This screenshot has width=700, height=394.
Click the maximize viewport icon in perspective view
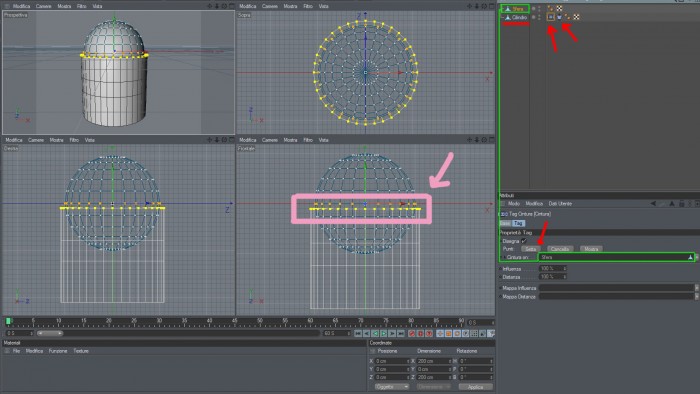coord(232,6)
